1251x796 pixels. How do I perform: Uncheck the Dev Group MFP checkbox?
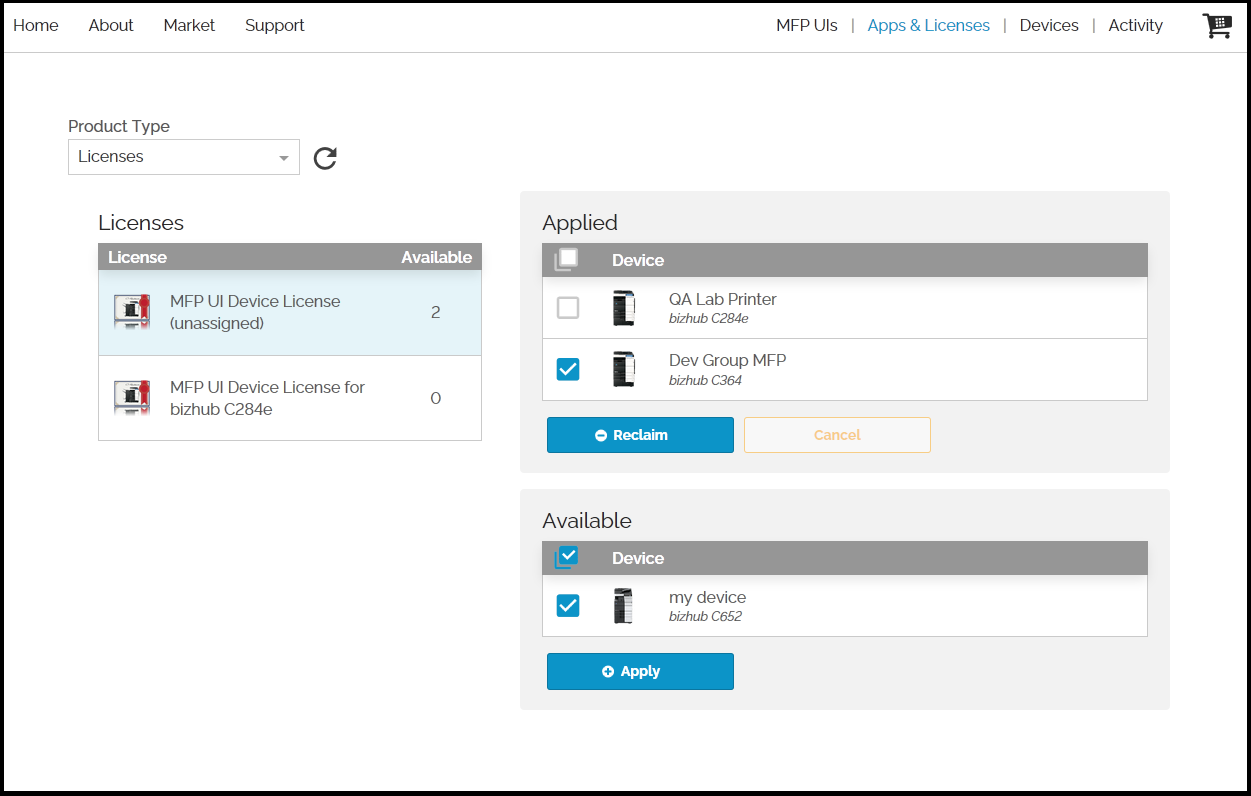(x=568, y=369)
